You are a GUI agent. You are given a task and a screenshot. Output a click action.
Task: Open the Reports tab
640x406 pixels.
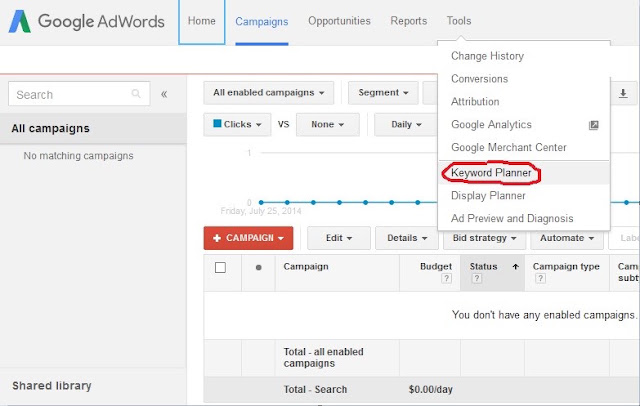[x=409, y=21]
